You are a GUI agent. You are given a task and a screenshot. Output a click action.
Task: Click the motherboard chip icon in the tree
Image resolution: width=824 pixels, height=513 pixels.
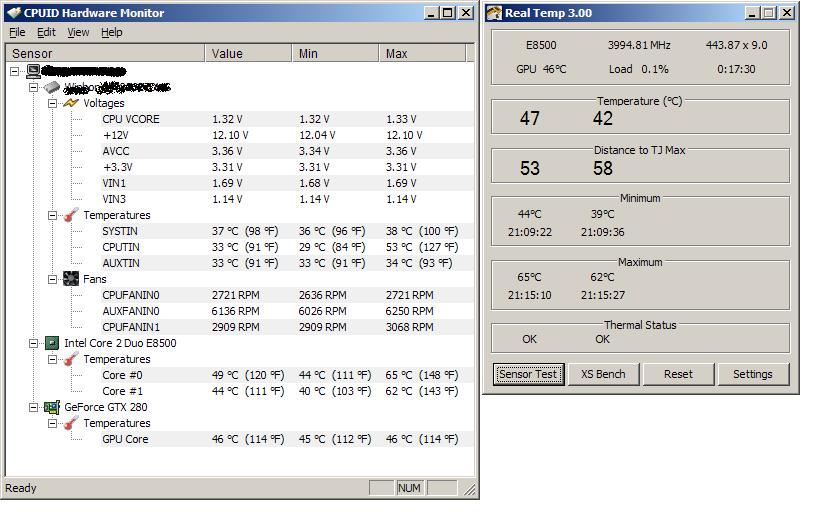tap(52, 87)
